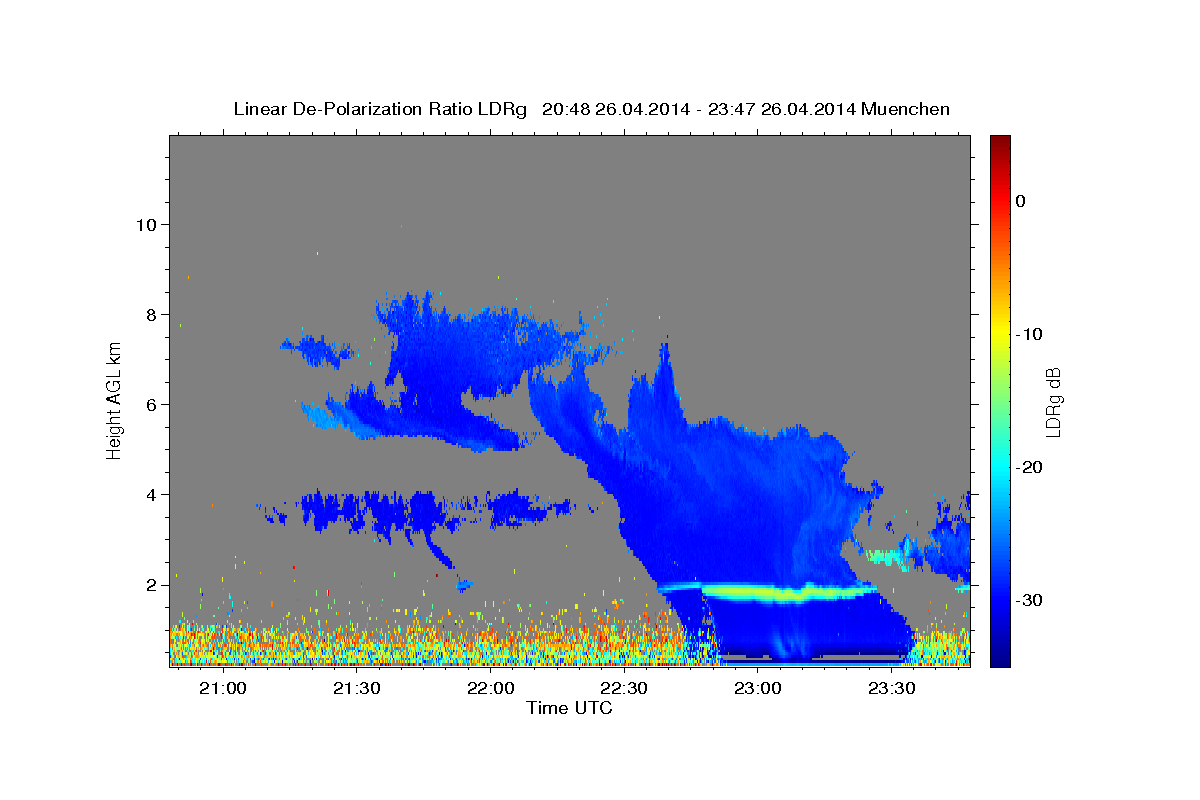Click the colorbar label -10
1200x800 pixels.
tap(1029, 334)
